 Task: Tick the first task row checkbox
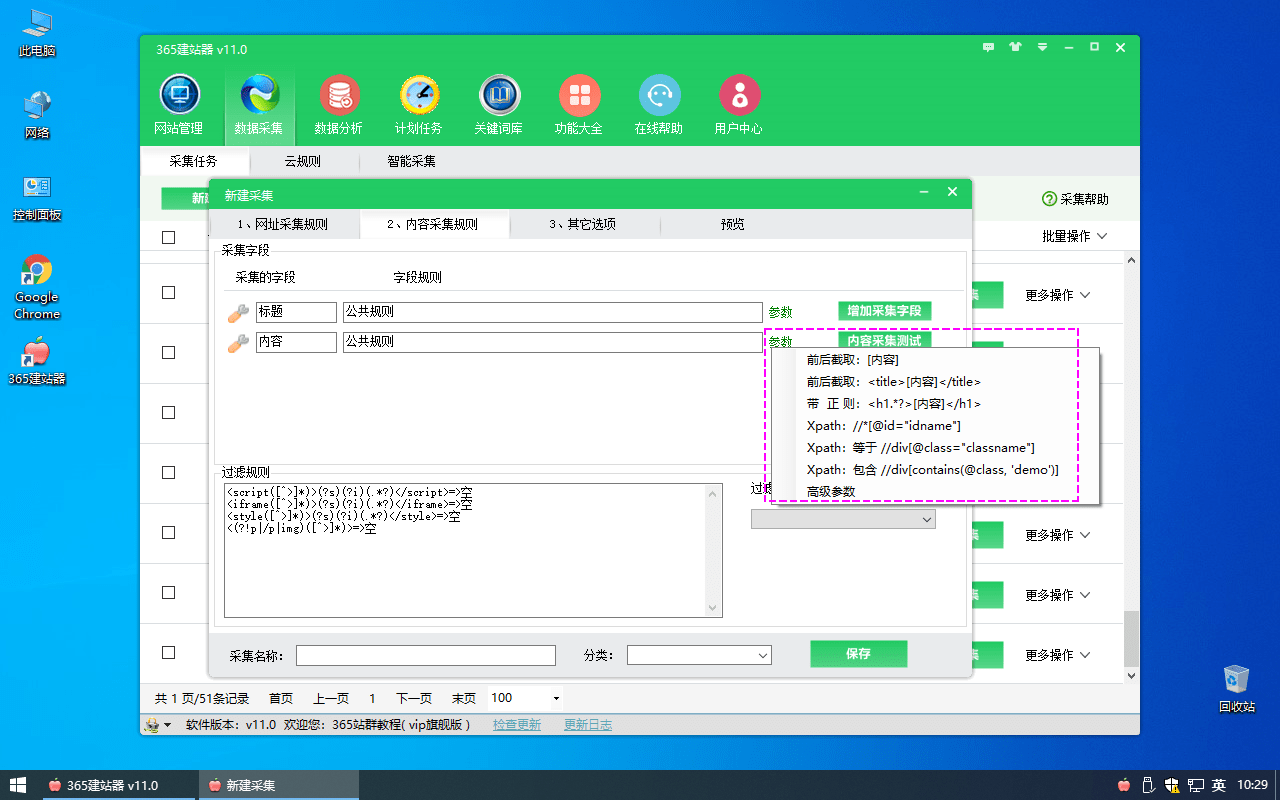click(x=168, y=292)
